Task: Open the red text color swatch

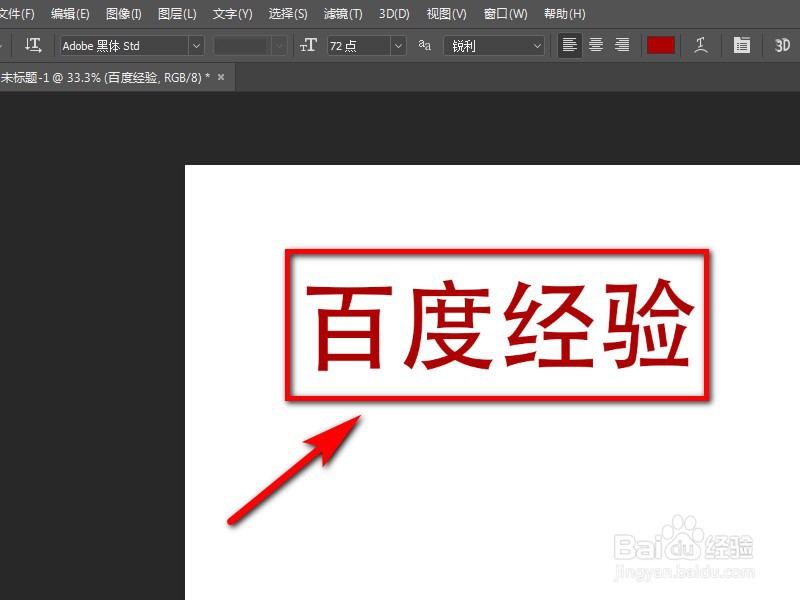Action: tap(661, 45)
